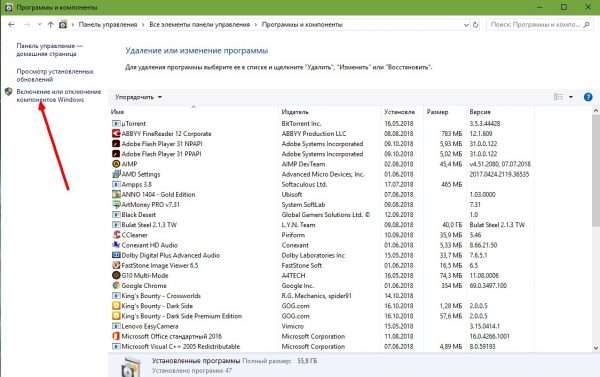The height and width of the screenshot is (377, 600).
Task: Select the Black Desert icon
Action: pos(116,215)
